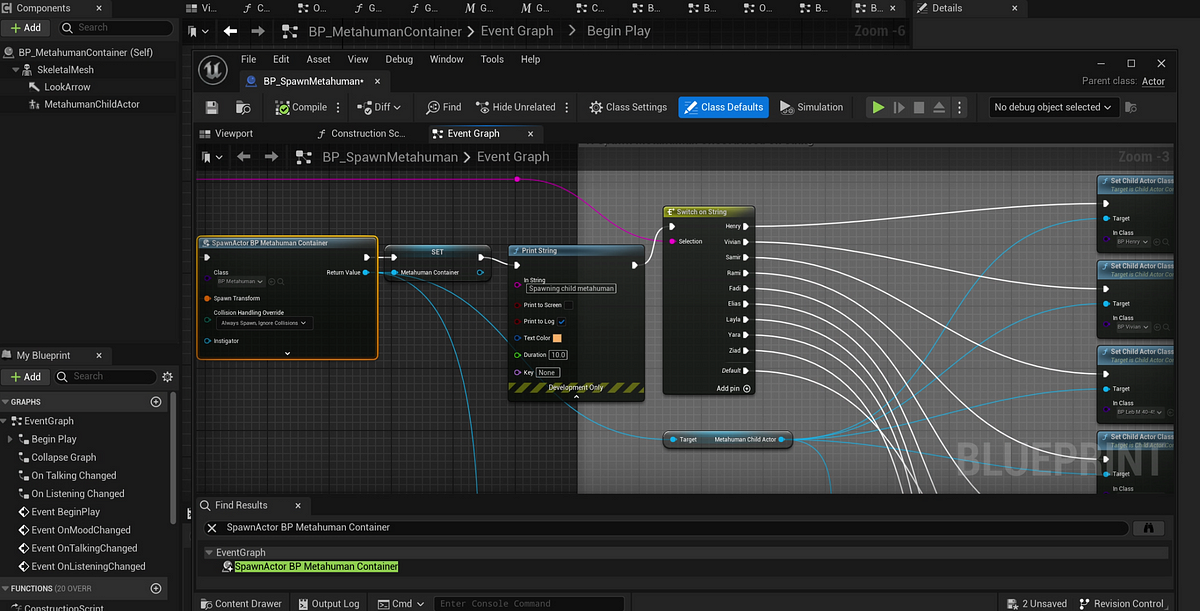Screen dimensions: 1200x611
Task: Uncheck Print to Log on the Print String node
Action: coord(562,322)
